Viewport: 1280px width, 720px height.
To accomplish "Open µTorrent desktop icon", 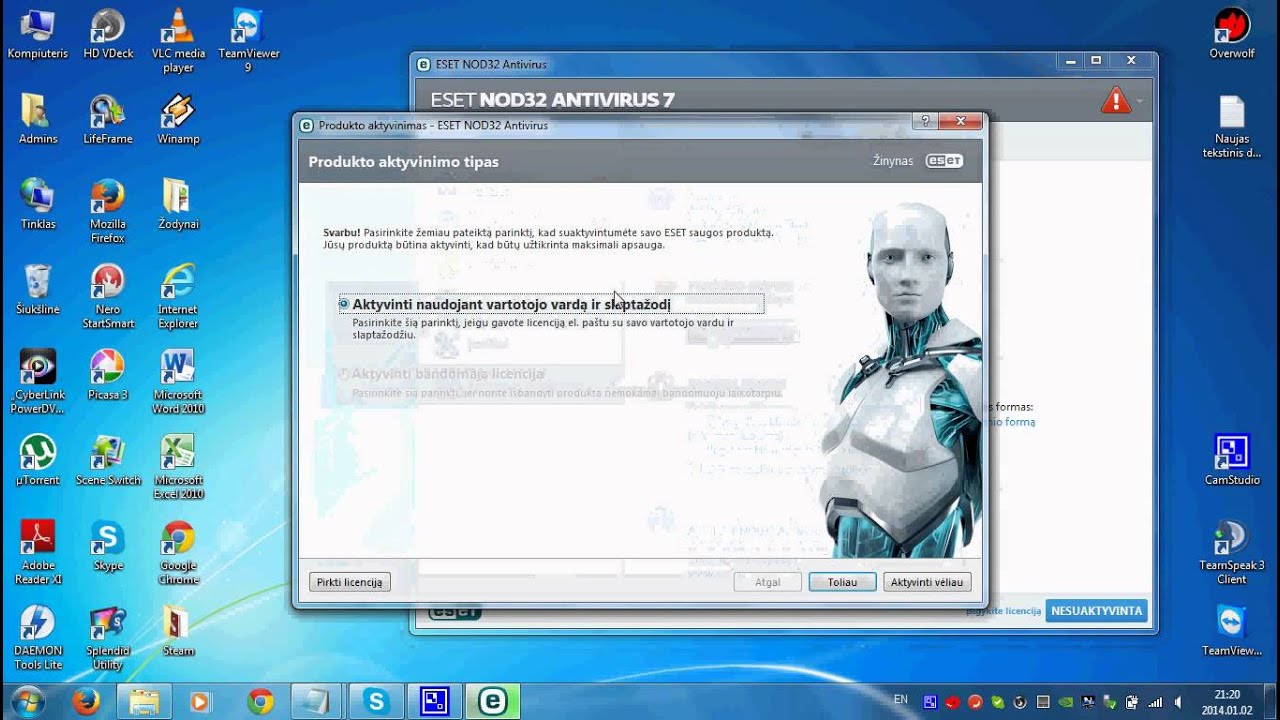I will 38,460.
